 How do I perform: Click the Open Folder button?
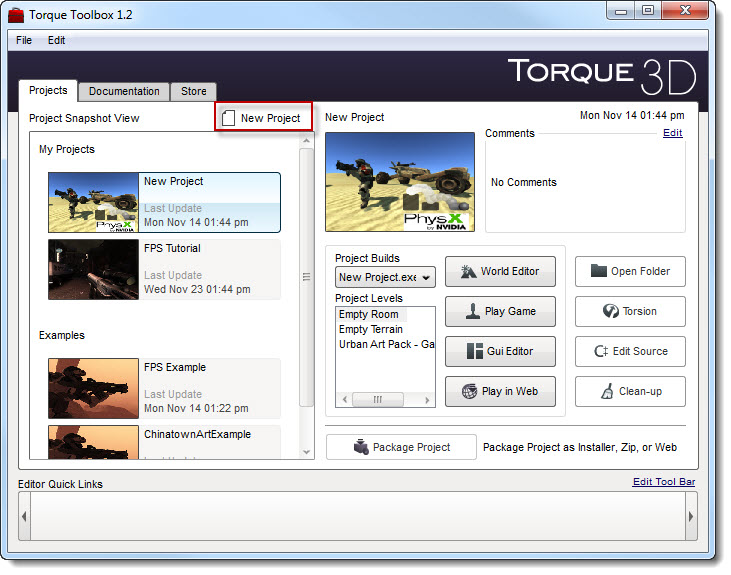point(630,271)
